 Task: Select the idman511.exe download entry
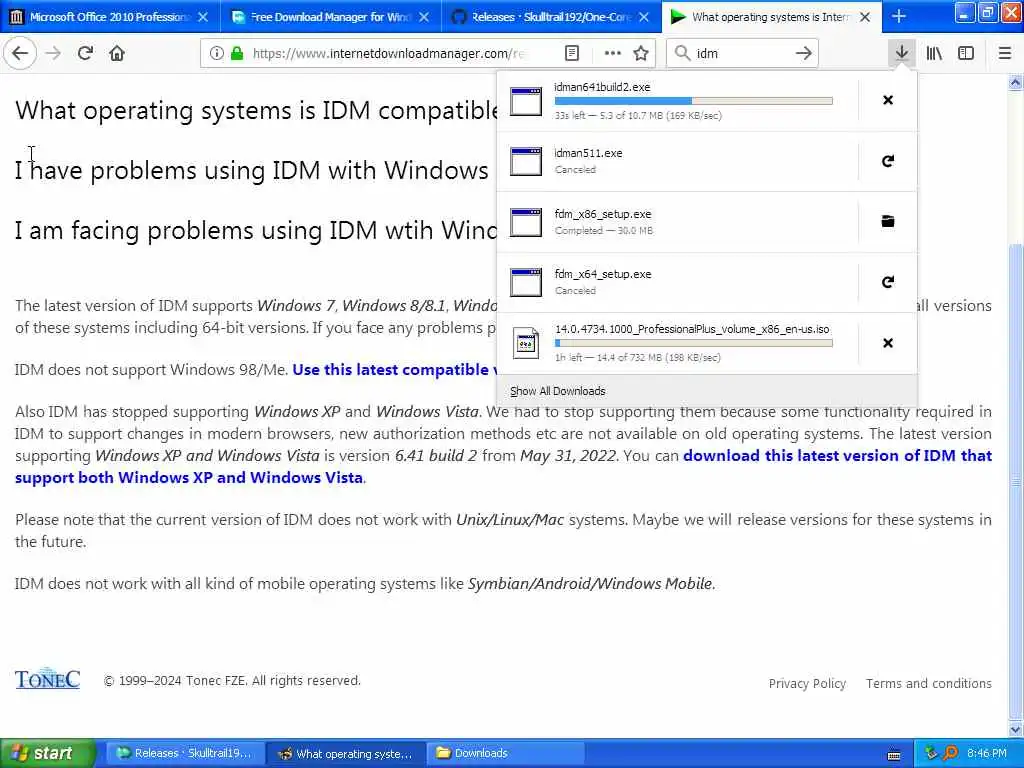[677, 161]
